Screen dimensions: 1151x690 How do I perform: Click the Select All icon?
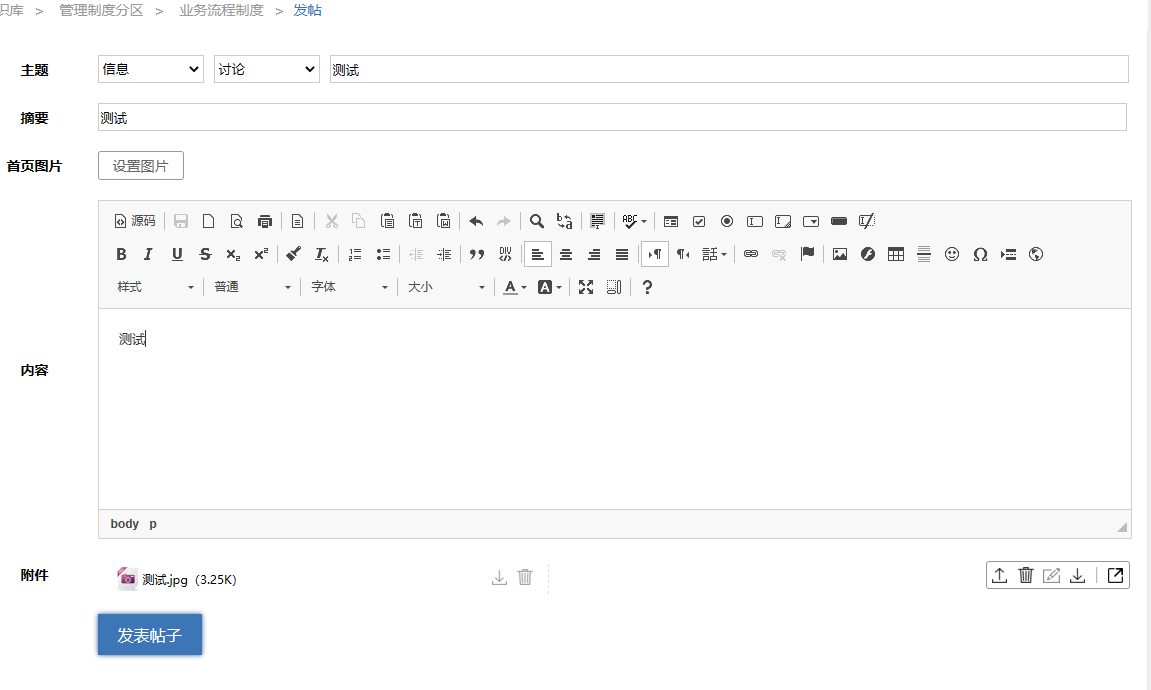pyautogui.click(x=598, y=221)
